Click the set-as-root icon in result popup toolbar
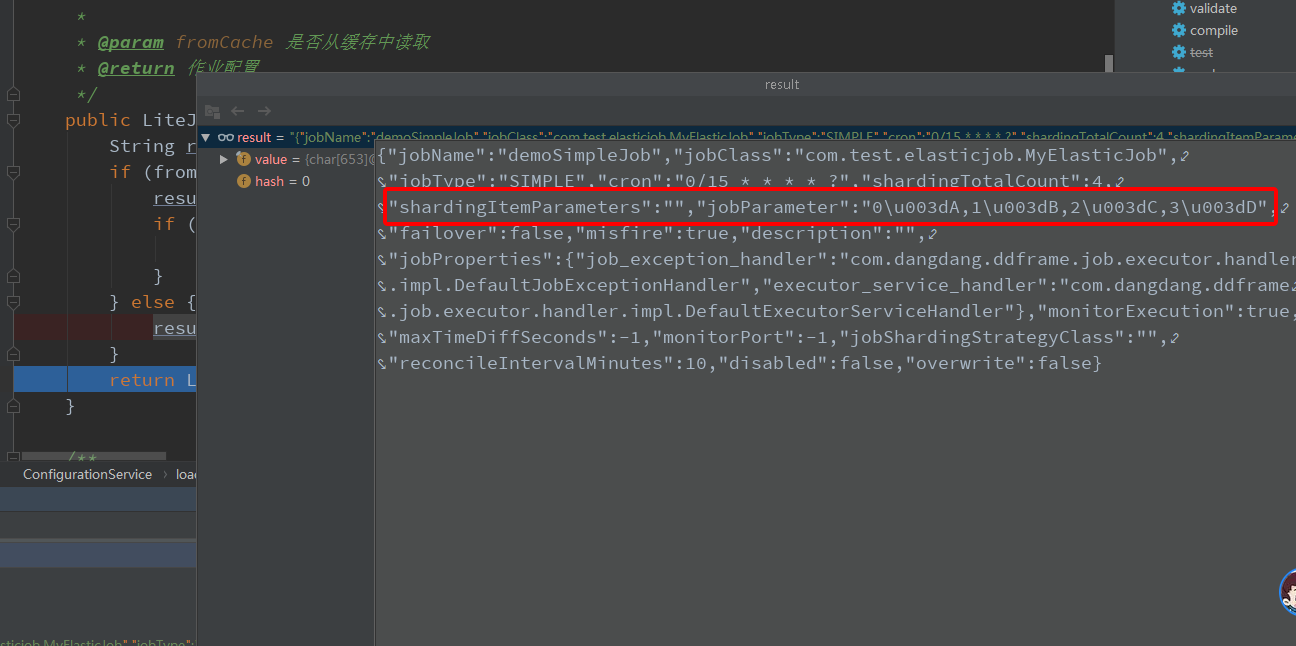This screenshot has width=1296, height=646. pyautogui.click(x=212, y=111)
